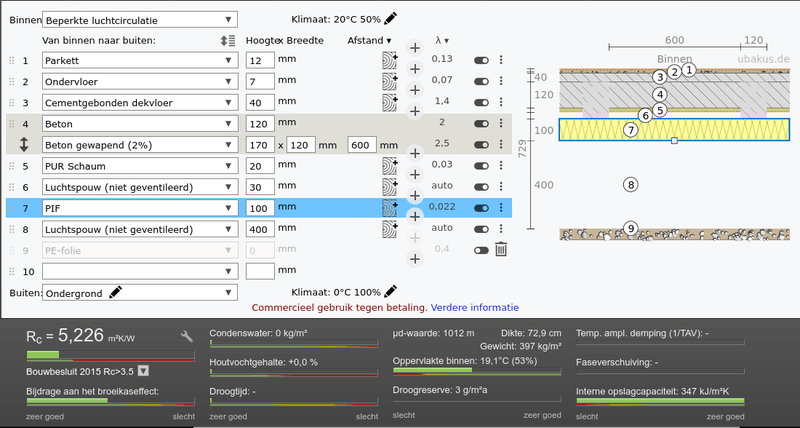Open the three-dot menu for PIF layer
800x428 pixels.
(501, 207)
